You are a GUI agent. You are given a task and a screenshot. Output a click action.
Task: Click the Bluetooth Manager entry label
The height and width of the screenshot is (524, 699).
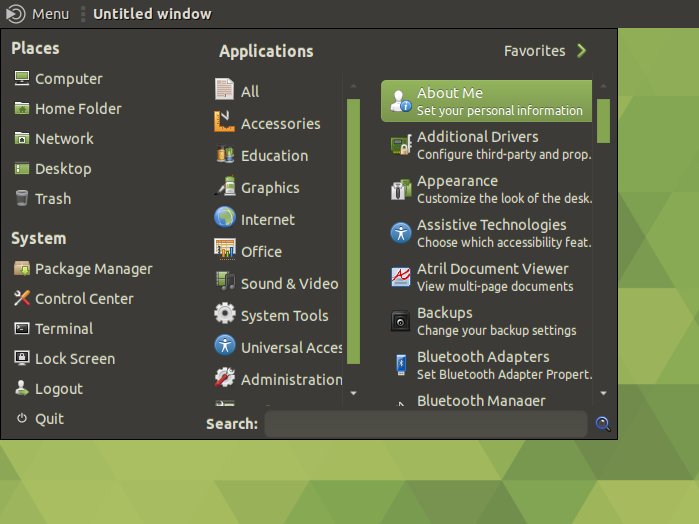point(481,400)
